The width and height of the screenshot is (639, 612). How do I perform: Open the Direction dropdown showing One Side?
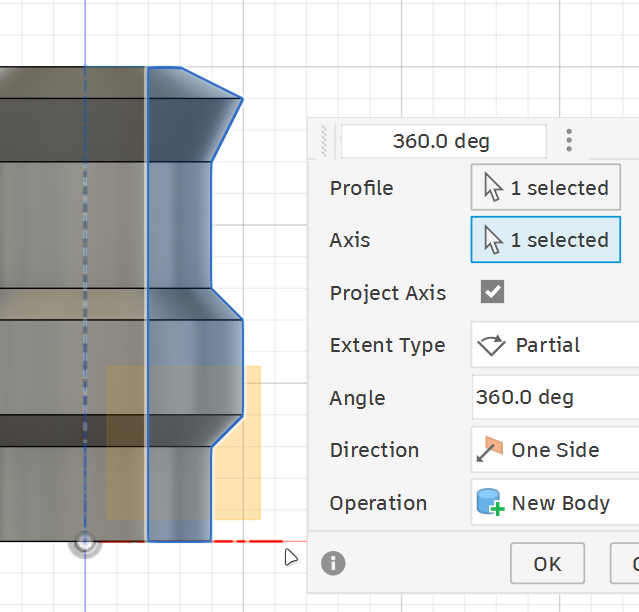555,450
